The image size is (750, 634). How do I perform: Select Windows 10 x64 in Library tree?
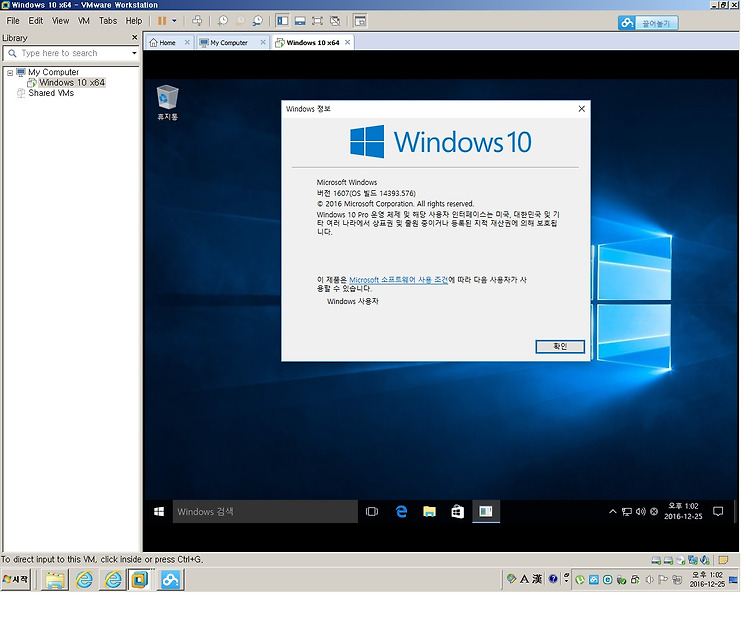(x=72, y=83)
